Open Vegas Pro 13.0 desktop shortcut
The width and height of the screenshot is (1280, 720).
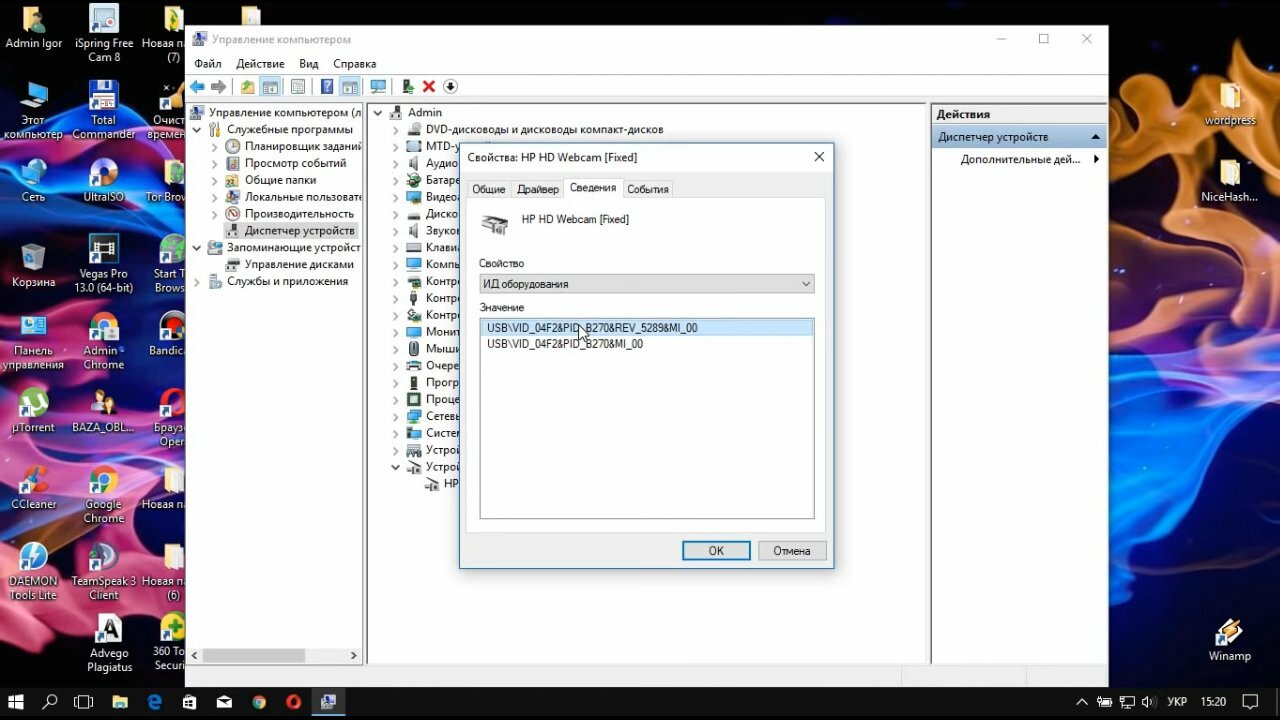point(103,263)
